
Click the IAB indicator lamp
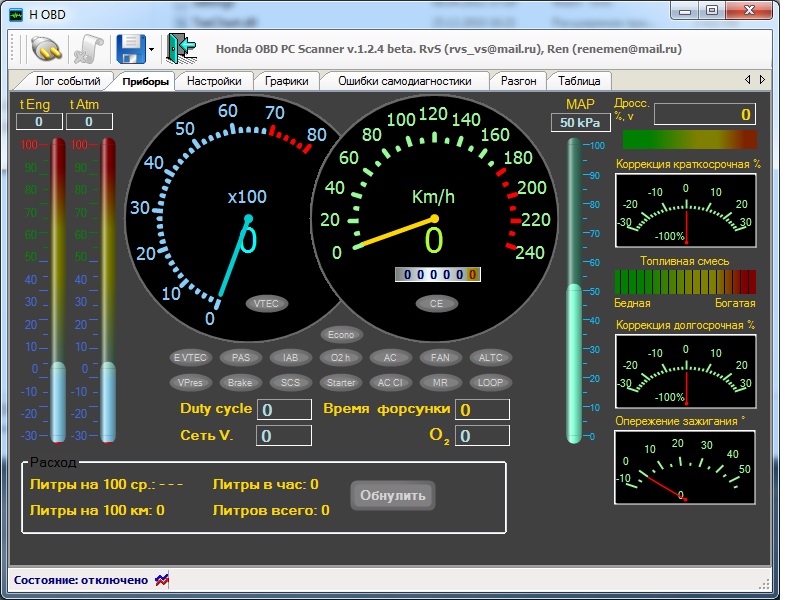click(x=290, y=358)
